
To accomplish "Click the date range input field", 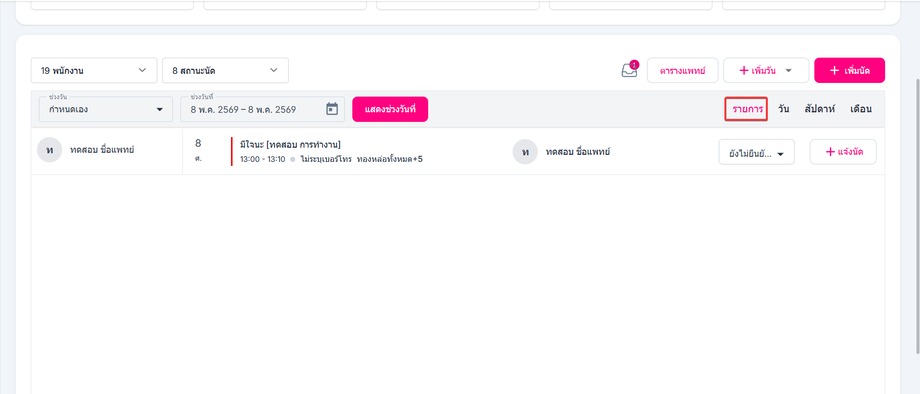I will tap(262, 109).
